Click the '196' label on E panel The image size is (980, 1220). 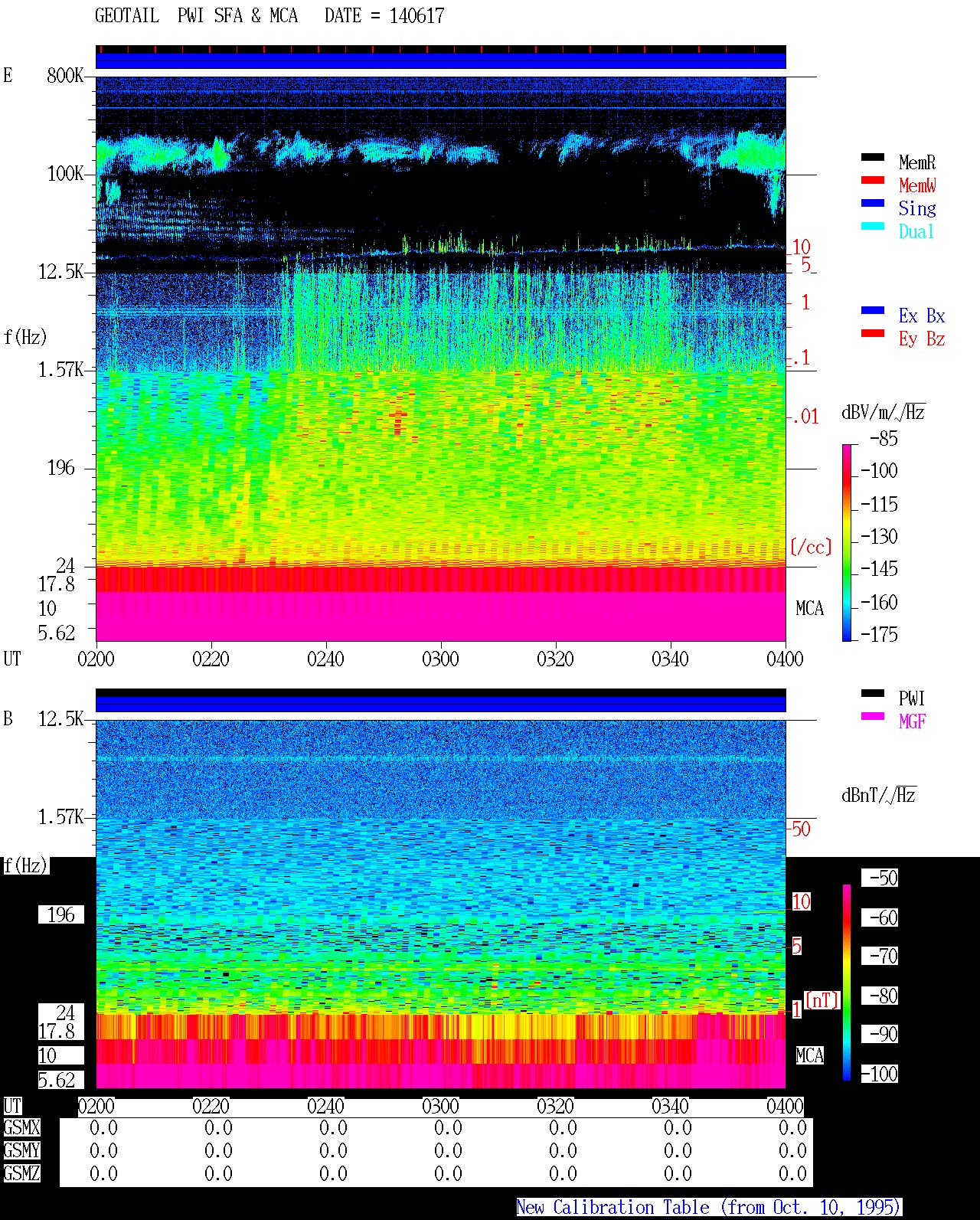click(x=61, y=468)
